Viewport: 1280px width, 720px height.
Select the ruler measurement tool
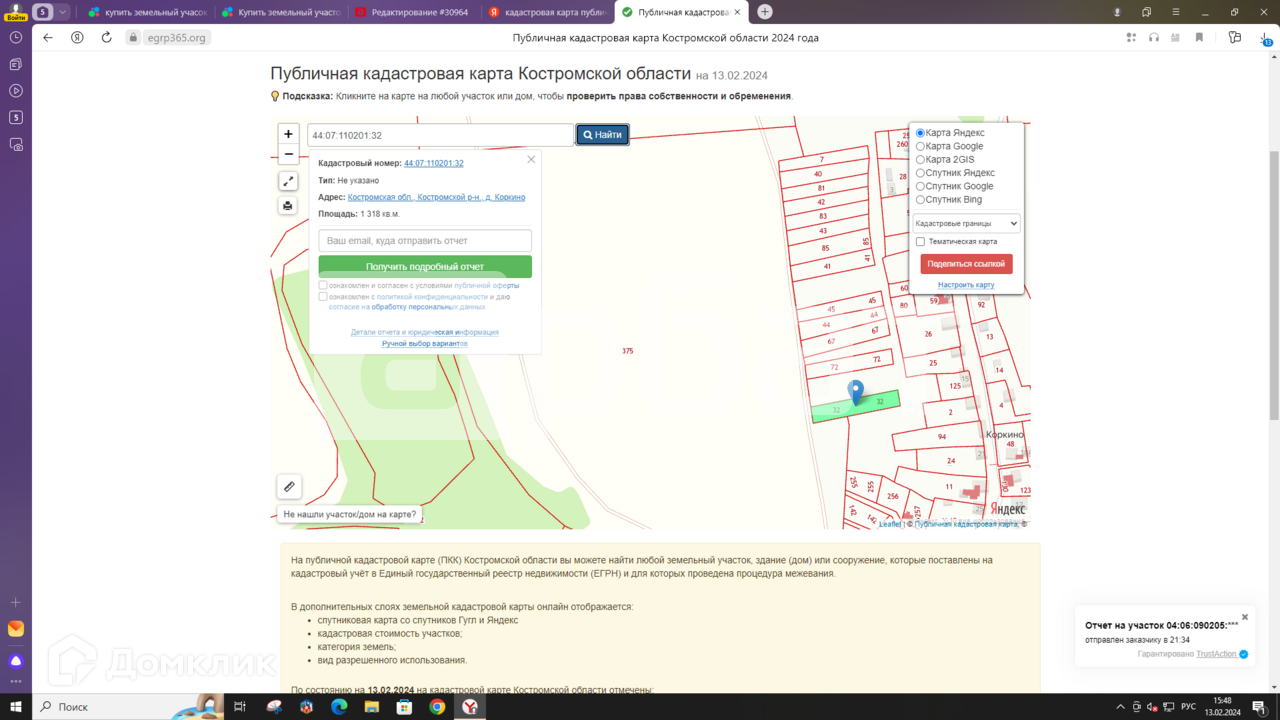289,487
